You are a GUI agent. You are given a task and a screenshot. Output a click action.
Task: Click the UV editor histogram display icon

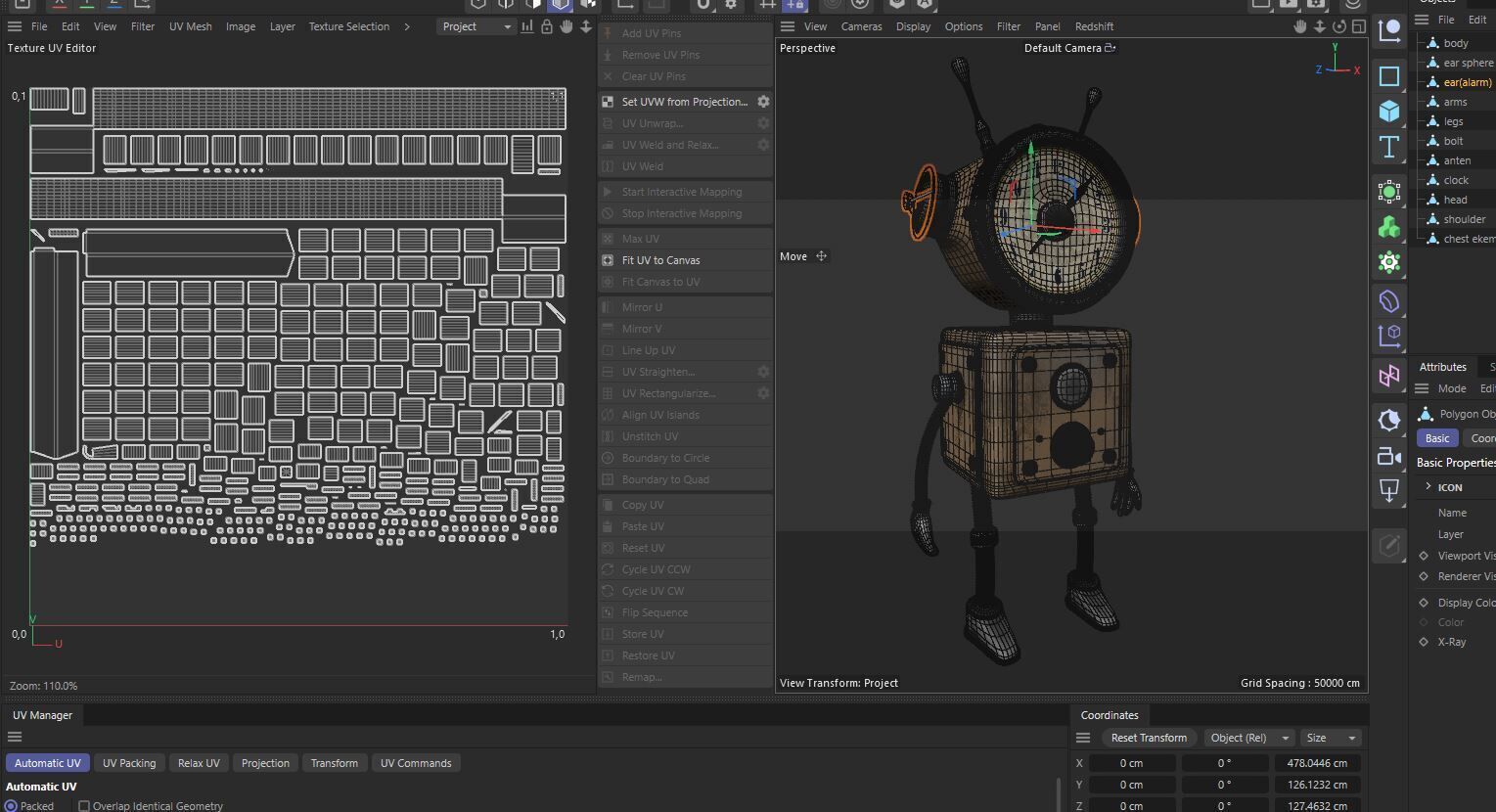click(x=527, y=26)
